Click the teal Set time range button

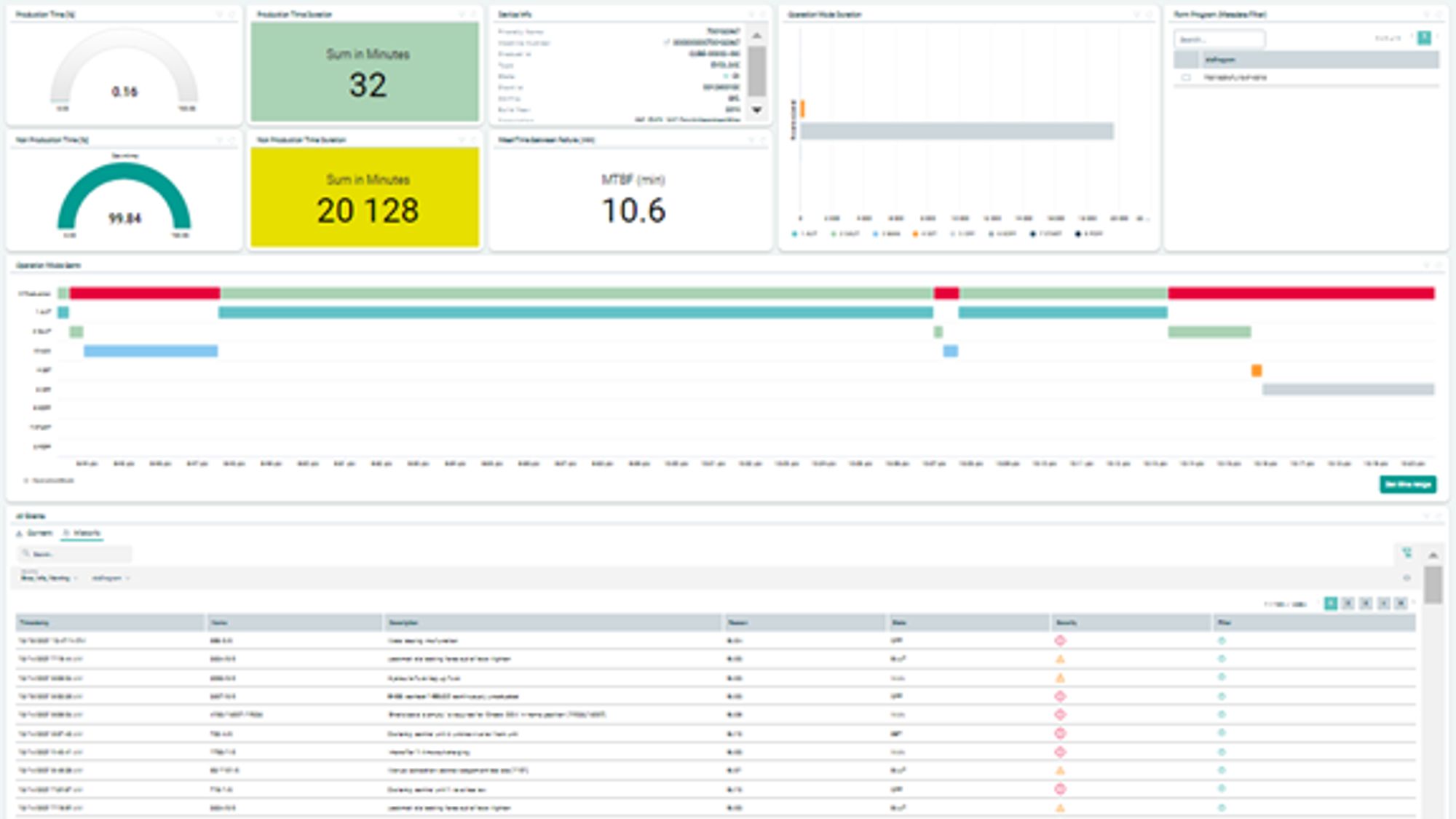1408,484
